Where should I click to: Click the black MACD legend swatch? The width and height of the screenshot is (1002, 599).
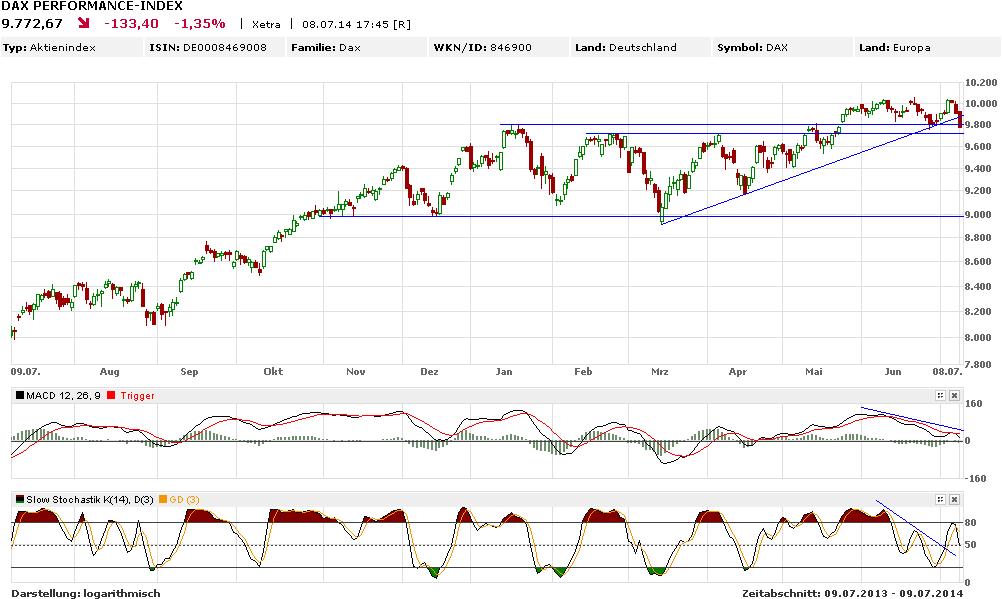point(20,396)
